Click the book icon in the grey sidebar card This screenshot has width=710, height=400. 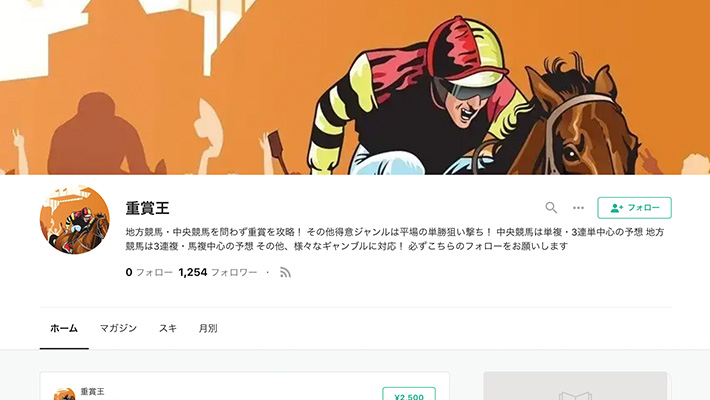[575, 396]
